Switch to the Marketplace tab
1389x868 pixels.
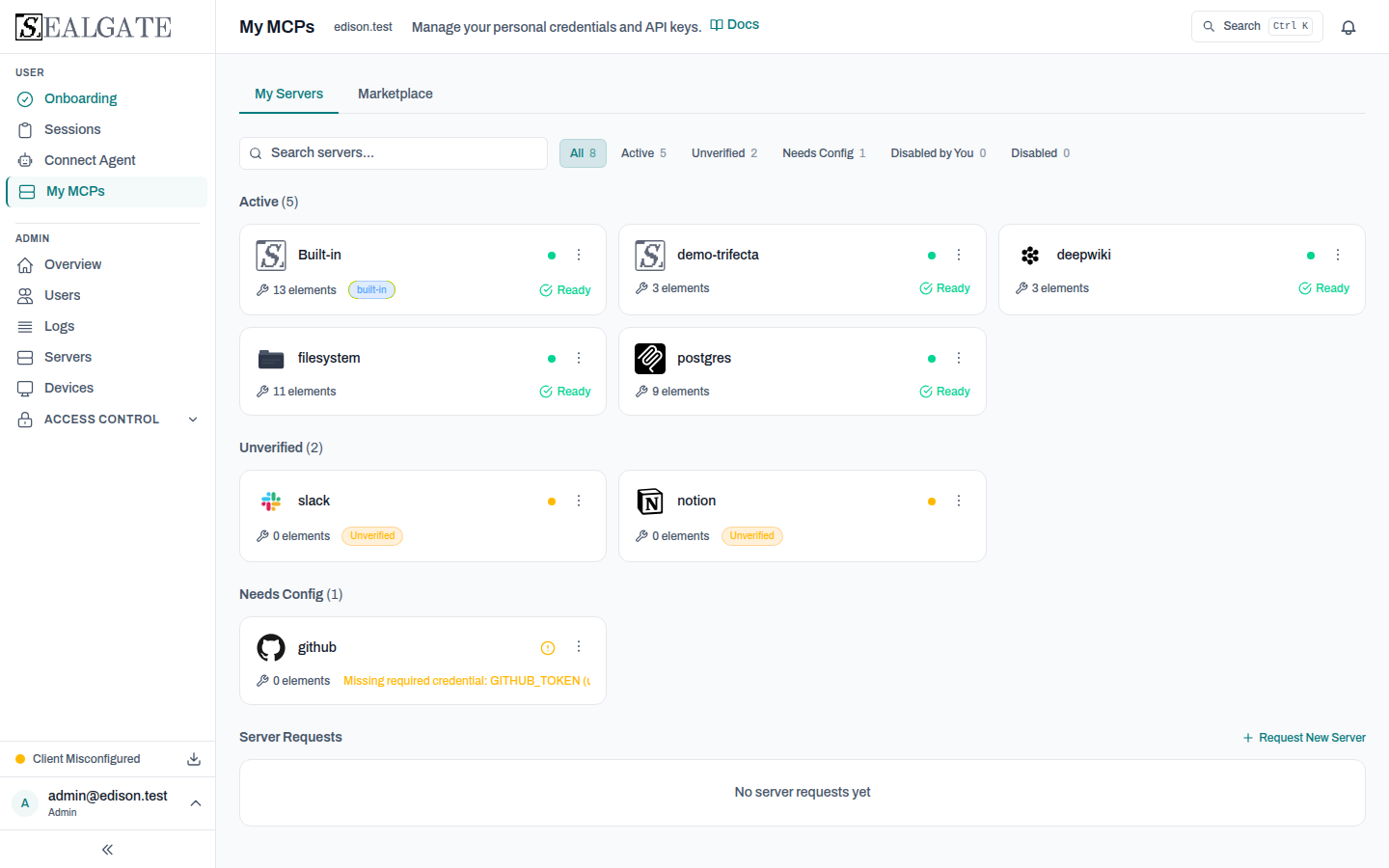(395, 94)
